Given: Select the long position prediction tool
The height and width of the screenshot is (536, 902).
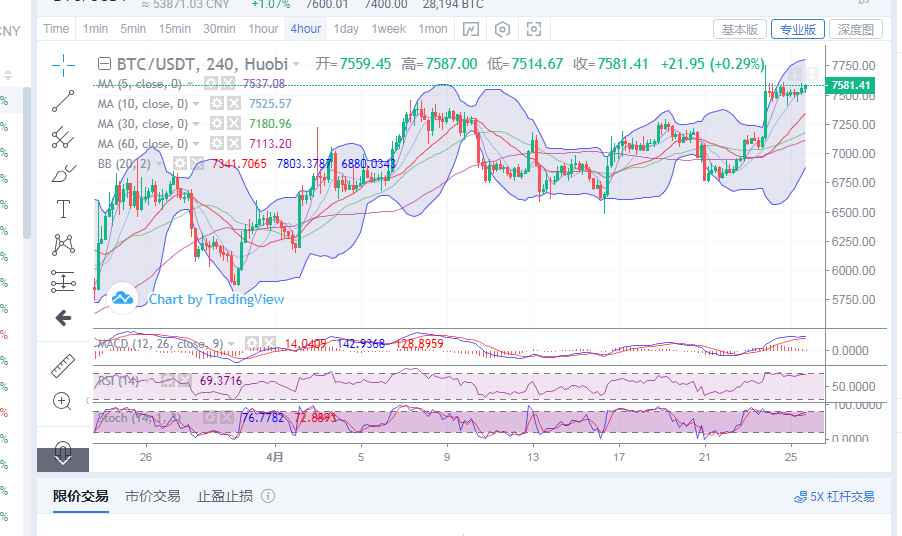Looking at the screenshot, I should pos(63,282).
